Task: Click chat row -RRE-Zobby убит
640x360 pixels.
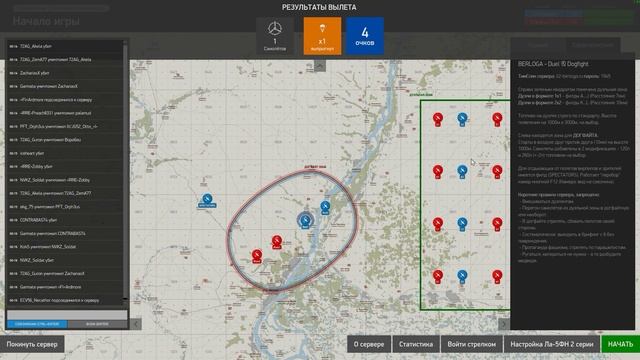Action: (64, 167)
